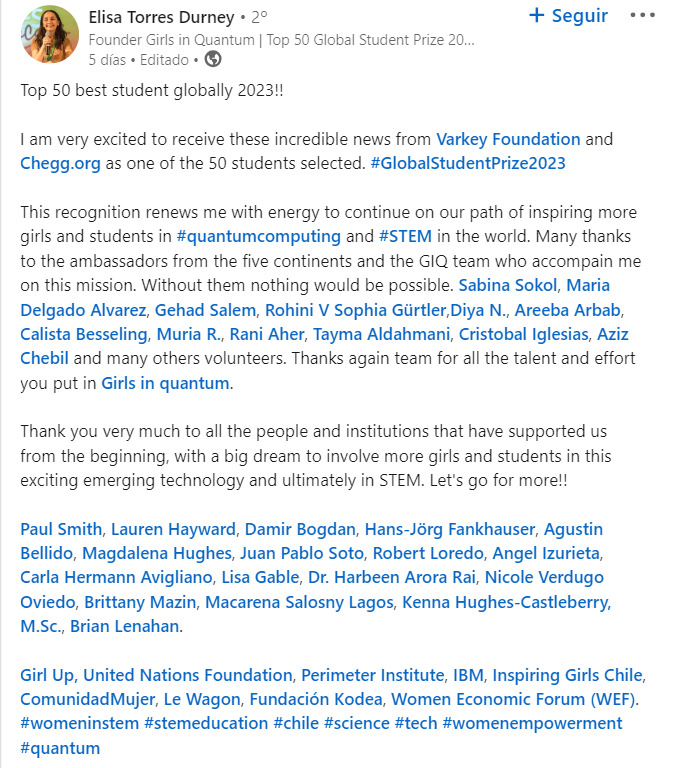The image size is (676, 768).
Task: Open Women Economic Forum (WEF) link
Action: [513, 699]
